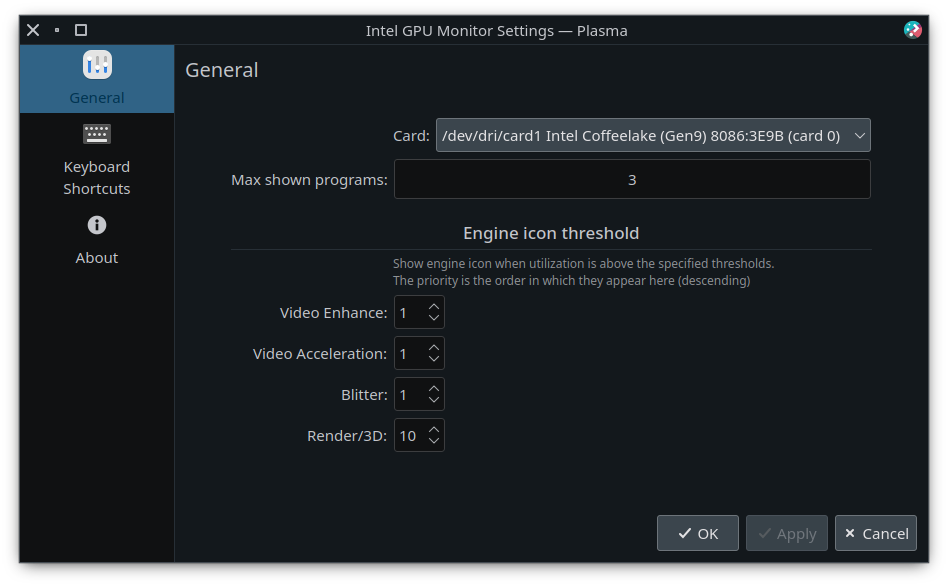Open the About info icon
This screenshot has height=586, width=948.
coord(97,225)
